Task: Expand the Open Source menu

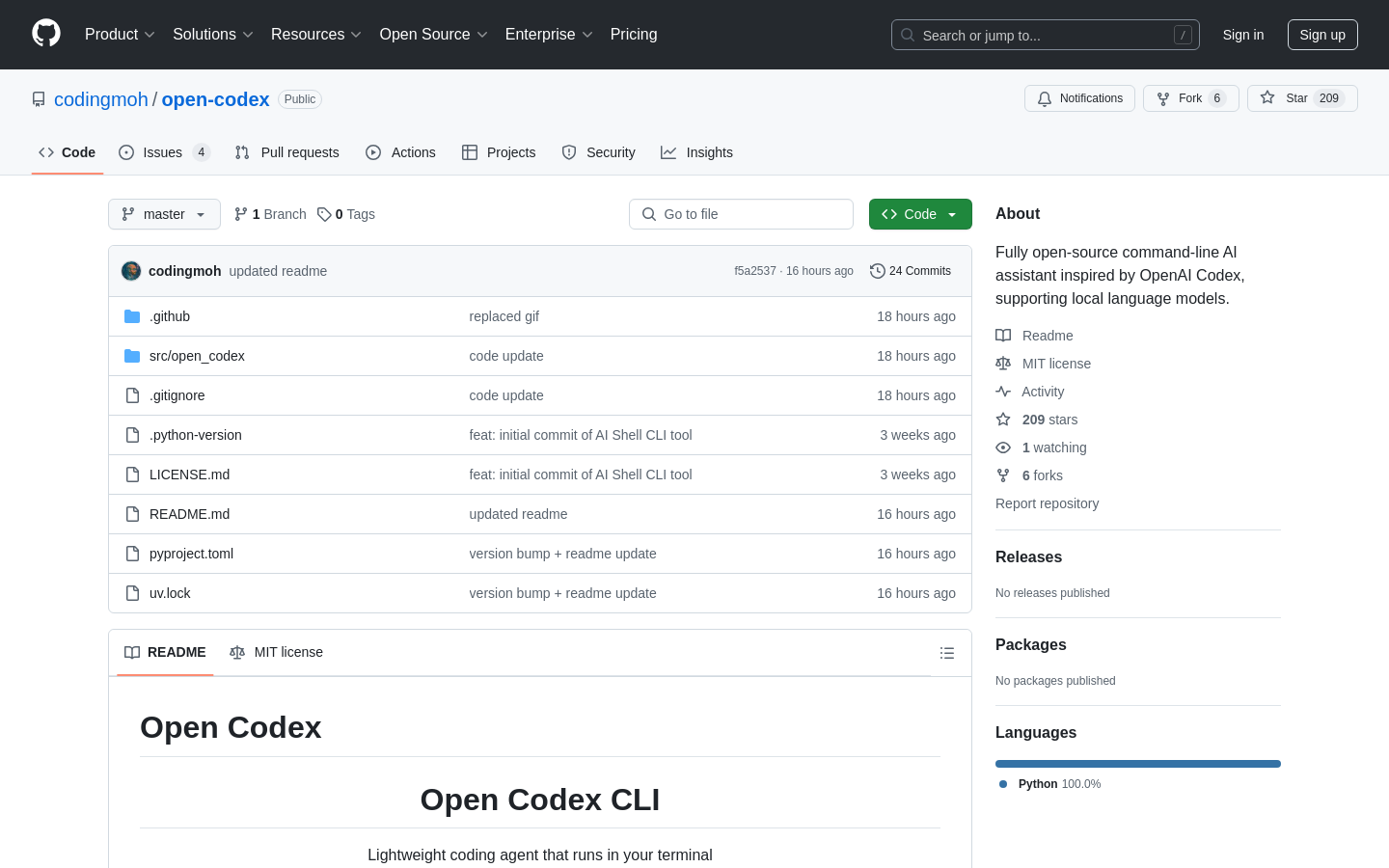Action: pos(434,35)
